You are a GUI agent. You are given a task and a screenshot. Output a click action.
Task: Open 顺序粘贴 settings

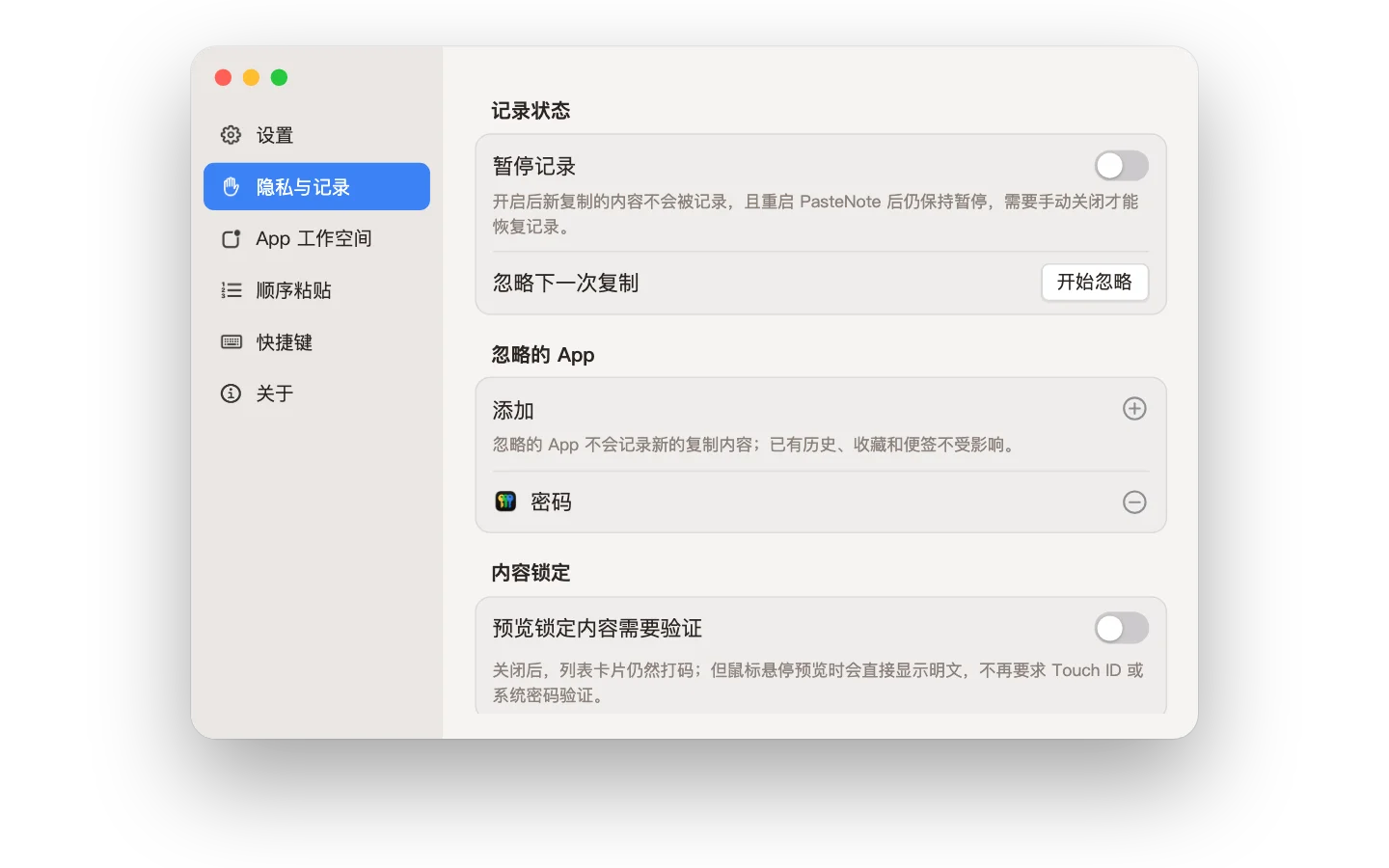316,290
